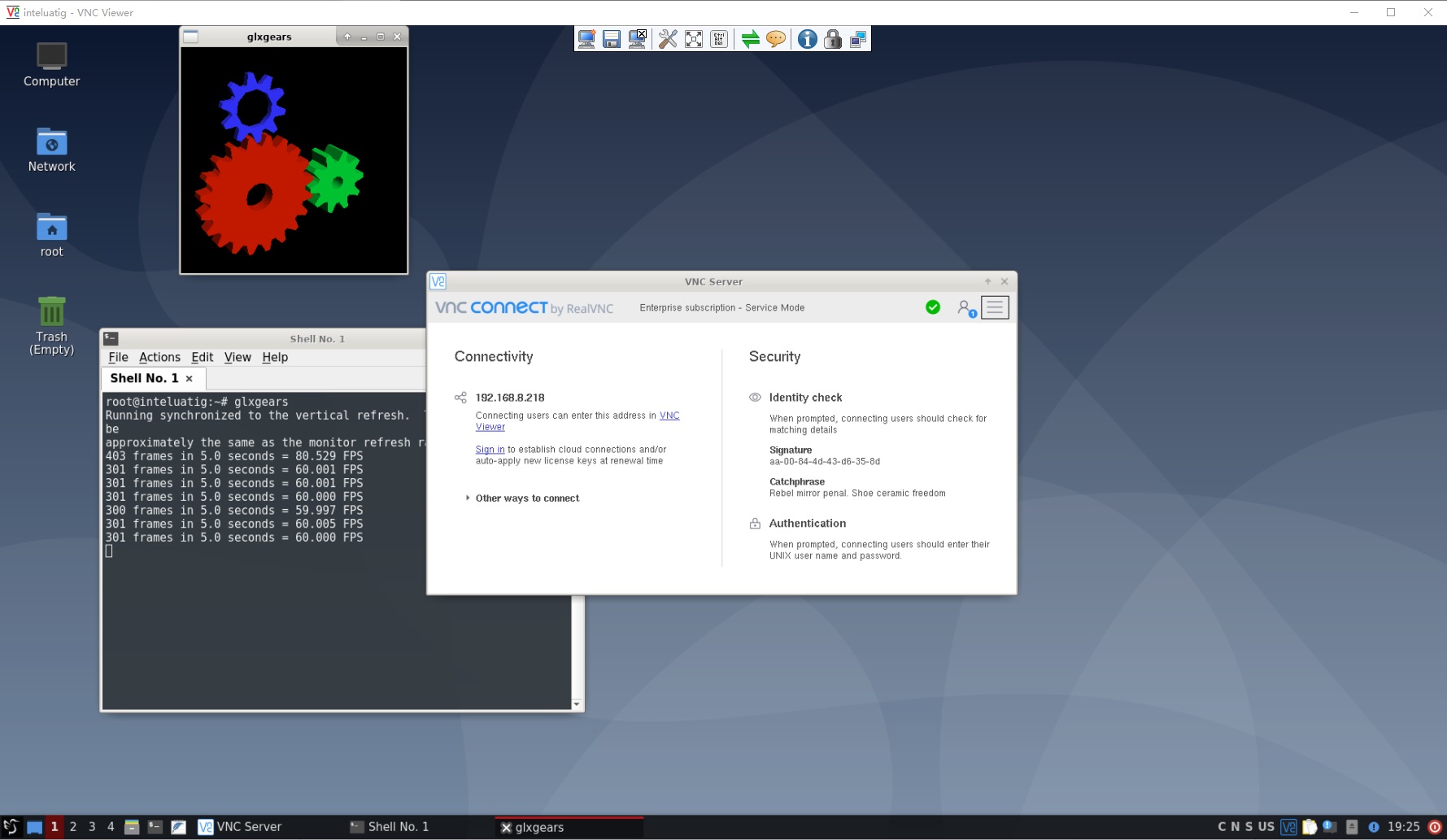Screen dimensions: 1447x840
Task: Open the VNC Server hamburger menu
Action: pyautogui.click(x=995, y=307)
